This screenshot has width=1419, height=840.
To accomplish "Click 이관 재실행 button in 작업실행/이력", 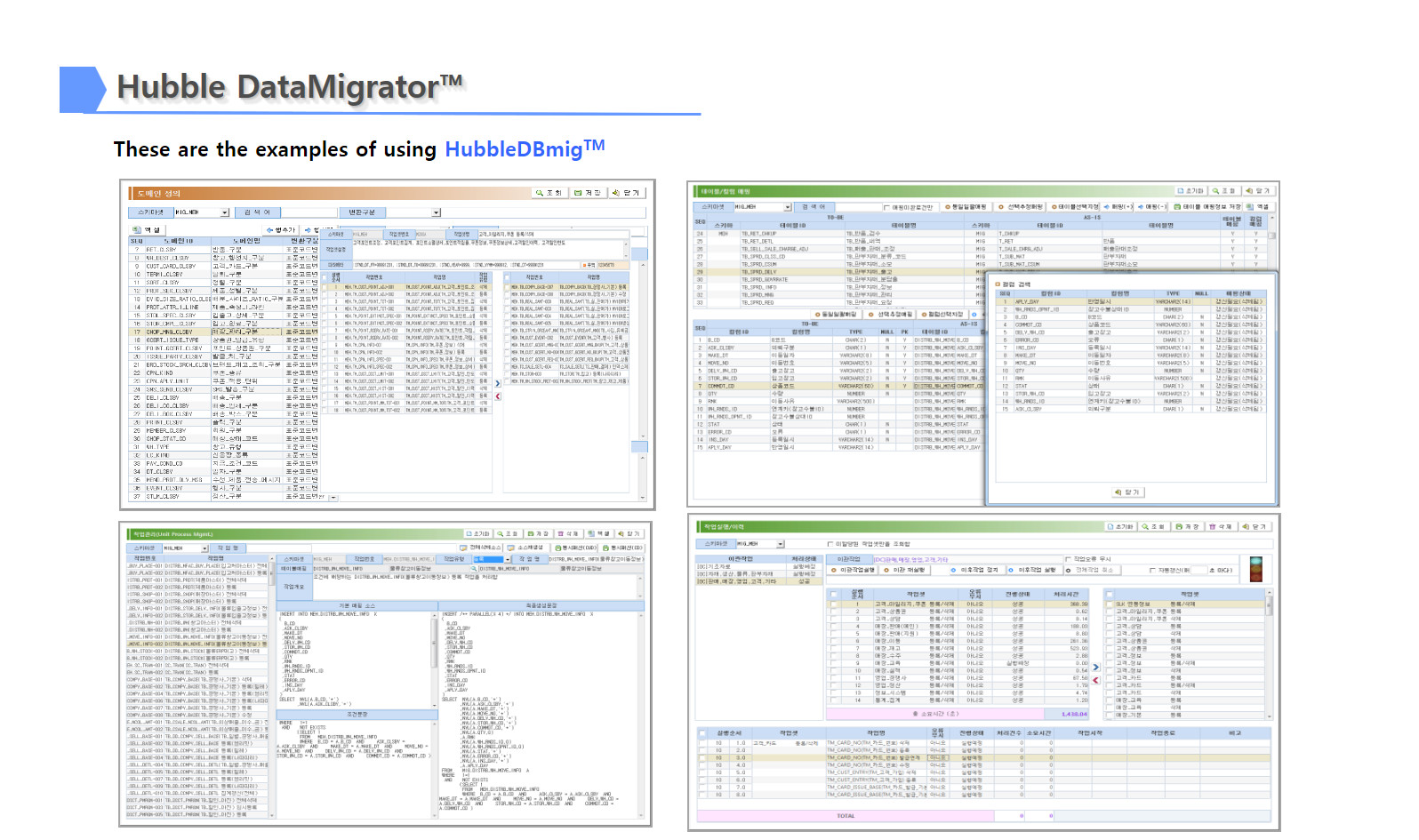I will pos(905,570).
